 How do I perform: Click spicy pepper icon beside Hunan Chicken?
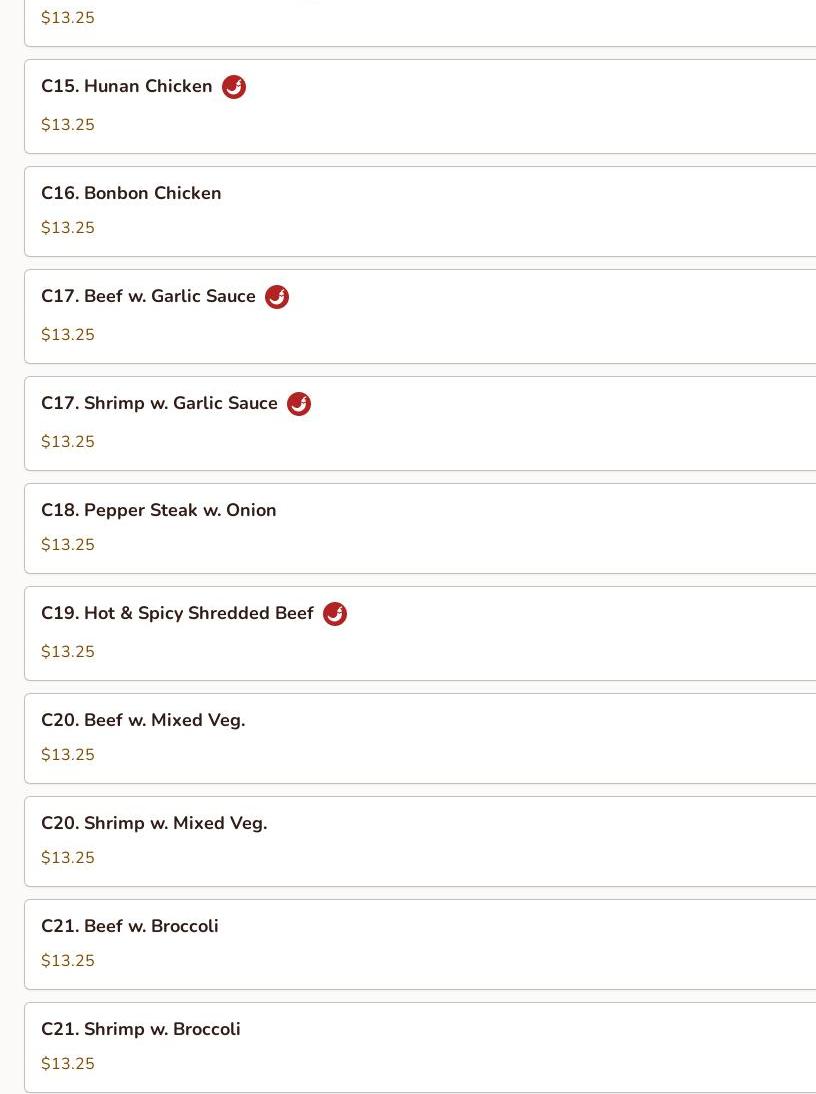click(x=234, y=87)
